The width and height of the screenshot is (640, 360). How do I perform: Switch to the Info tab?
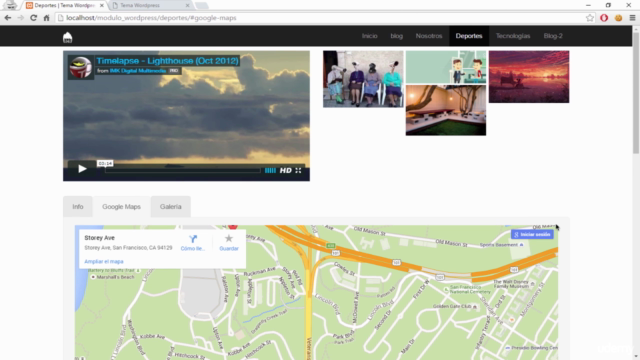pyautogui.click(x=78, y=207)
